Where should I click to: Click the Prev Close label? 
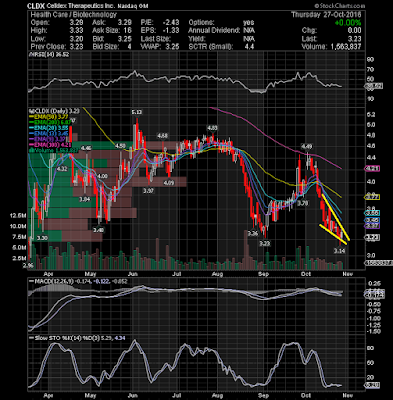click(x=48, y=47)
